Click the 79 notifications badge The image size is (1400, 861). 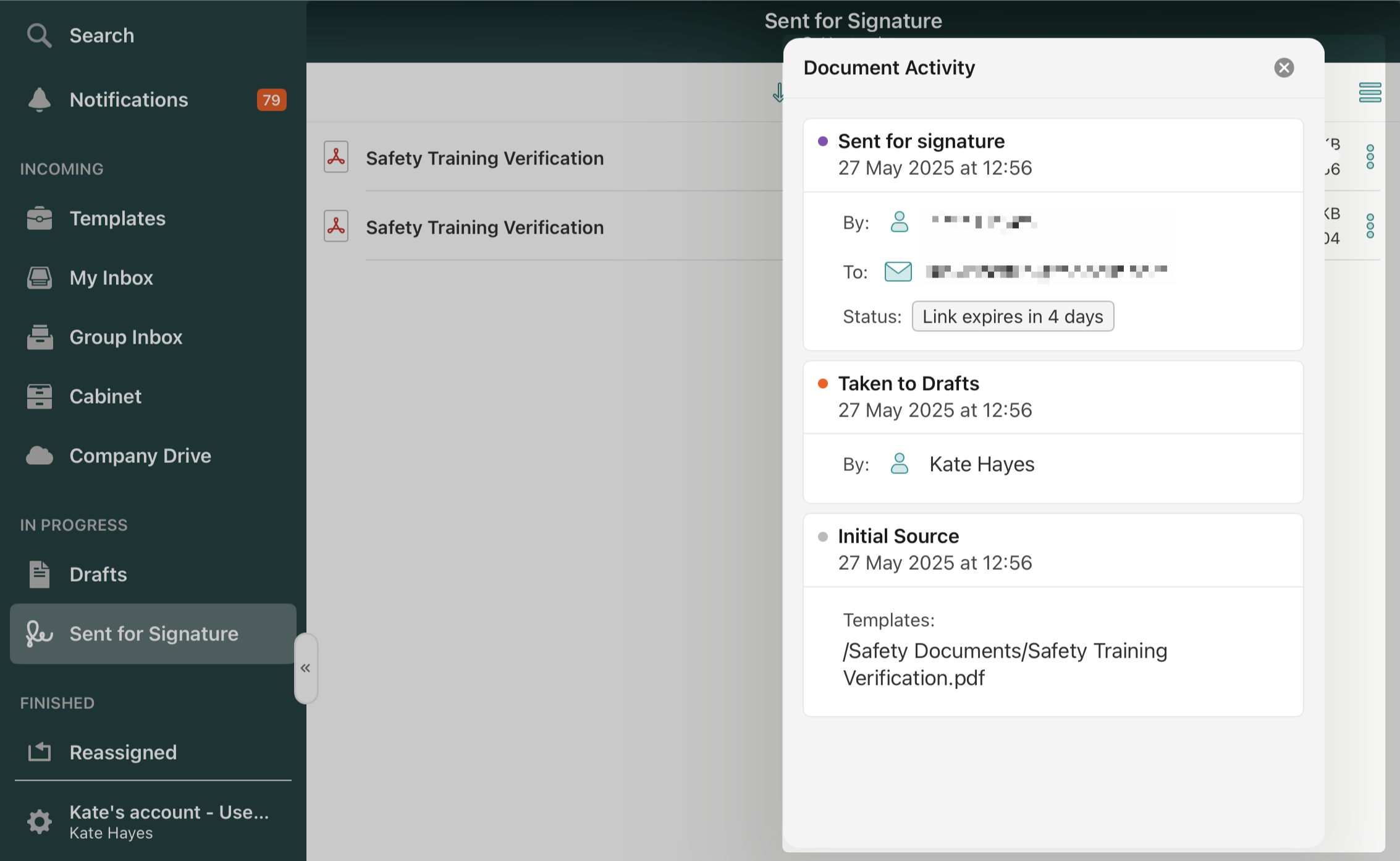click(x=271, y=100)
